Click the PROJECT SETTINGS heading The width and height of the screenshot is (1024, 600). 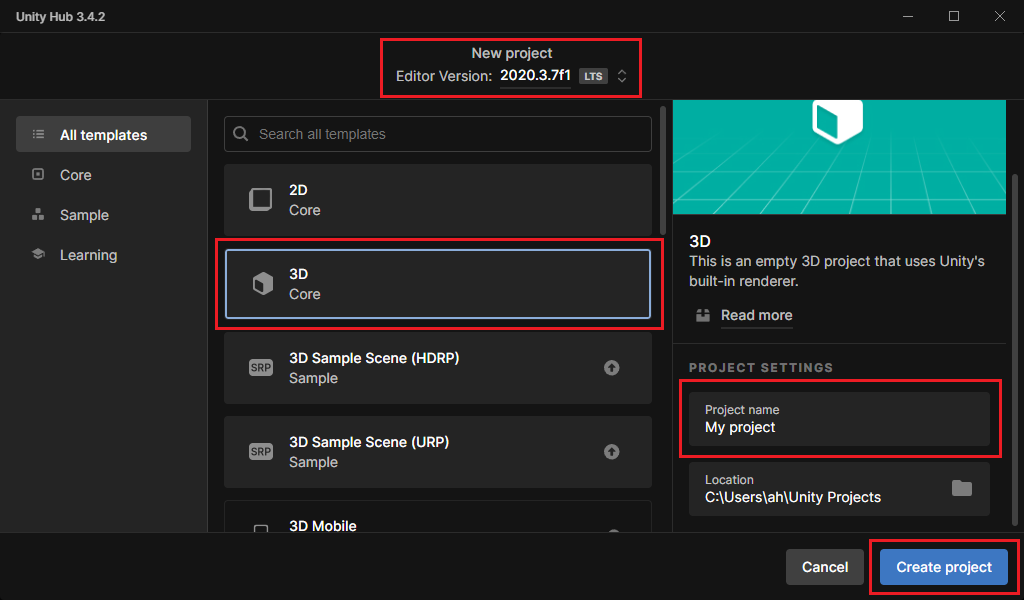coord(761,368)
